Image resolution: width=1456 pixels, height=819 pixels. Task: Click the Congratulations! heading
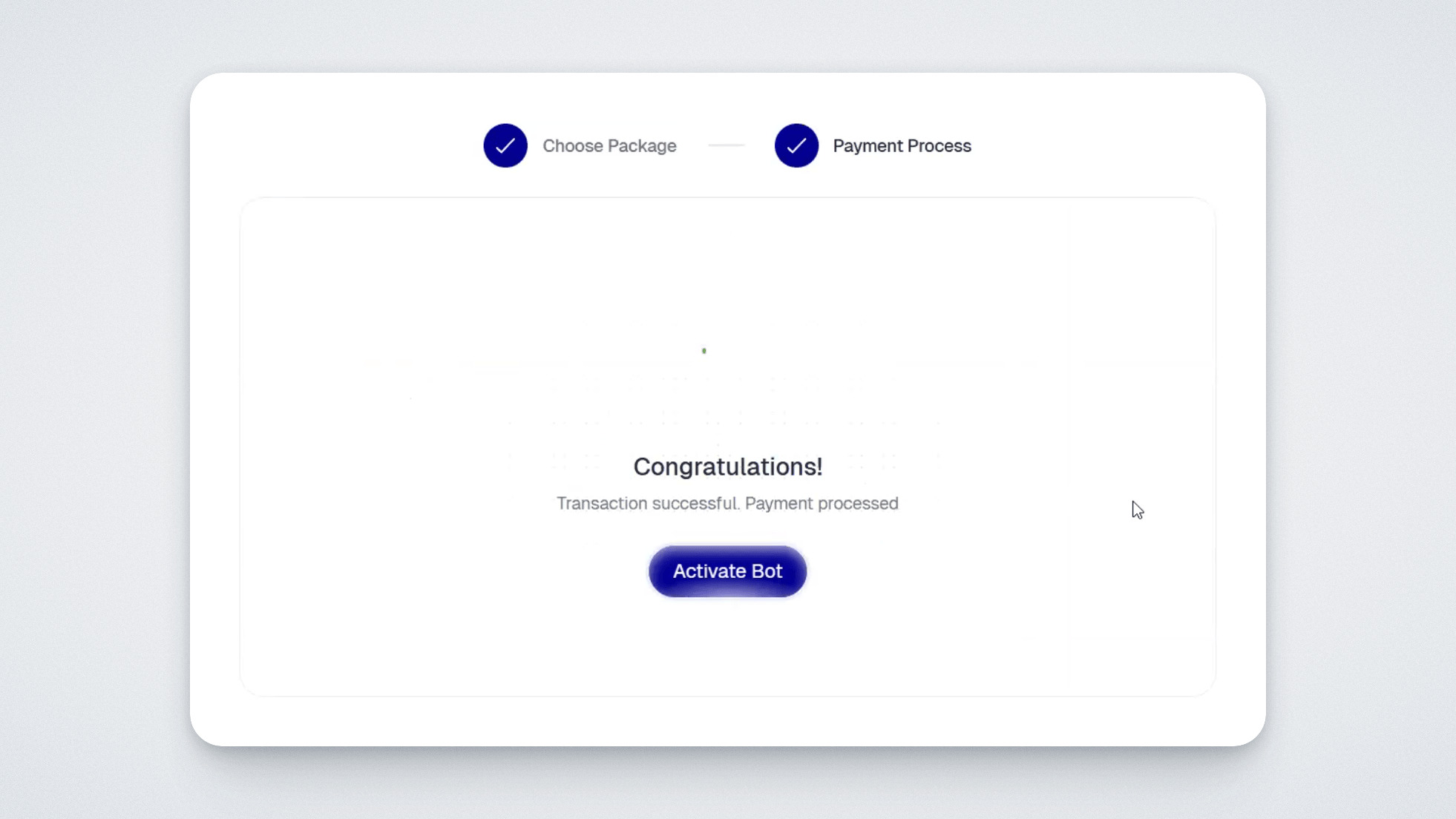[727, 467]
